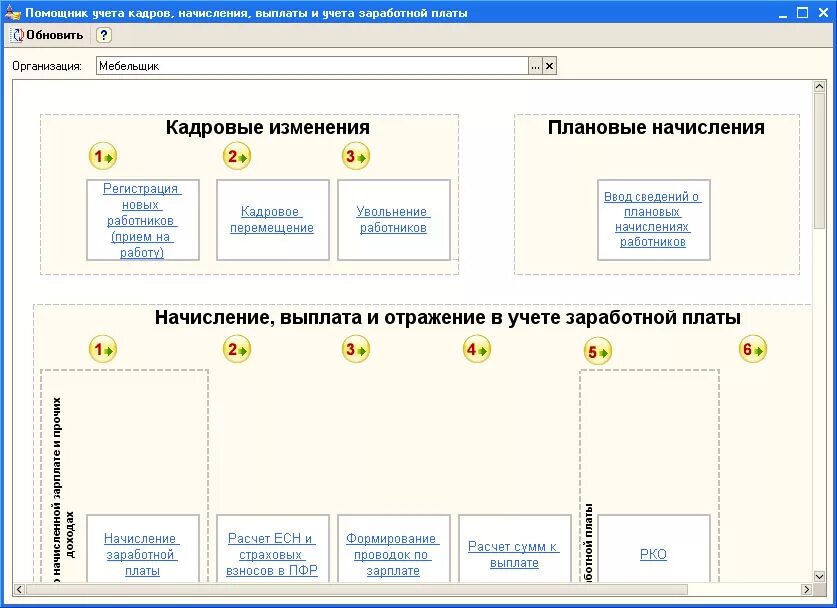The width and height of the screenshot is (837, 608).
Task: Click the Обновить refresh icon
Action: 16,33
